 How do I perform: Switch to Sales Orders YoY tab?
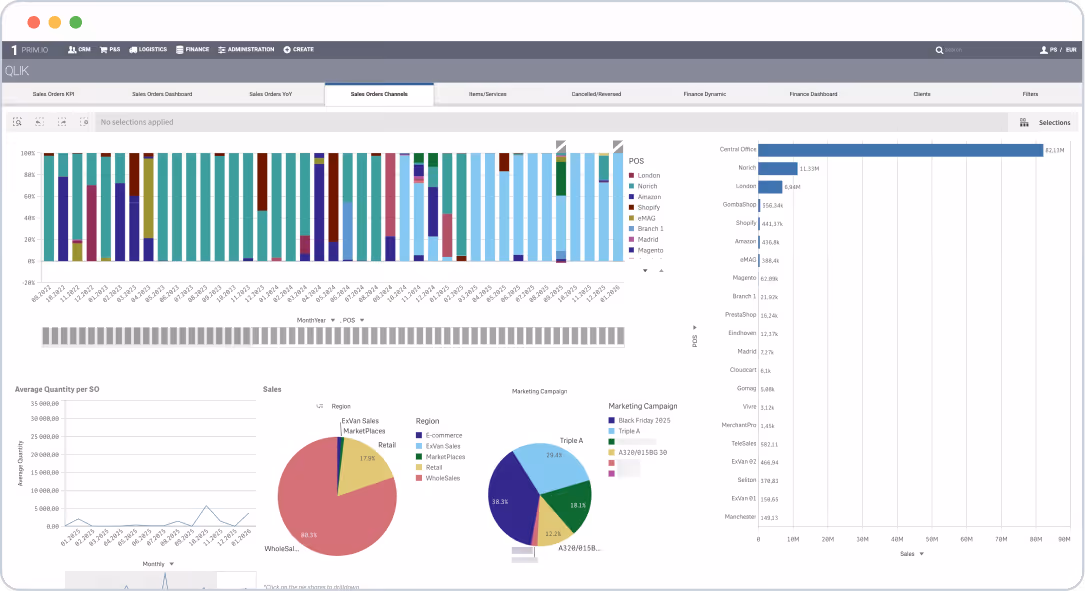pos(271,94)
